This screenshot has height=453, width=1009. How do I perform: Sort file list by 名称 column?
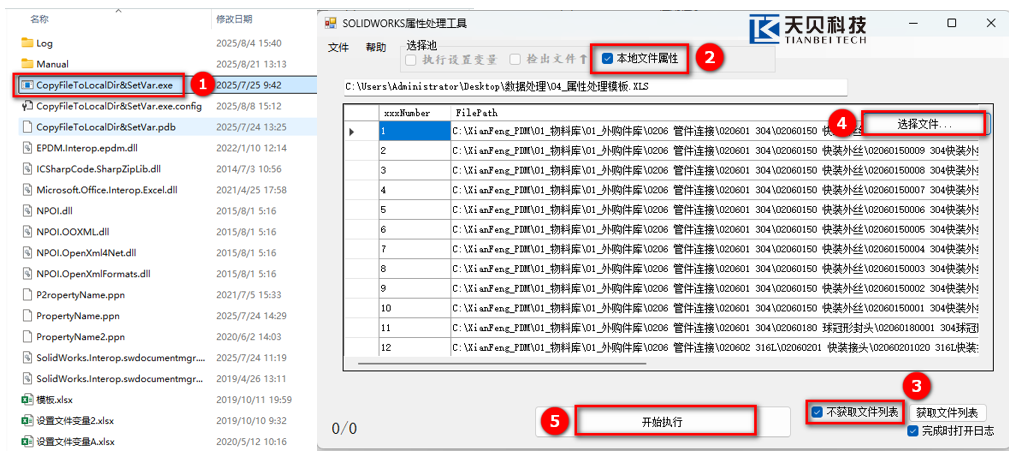pos(40,19)
